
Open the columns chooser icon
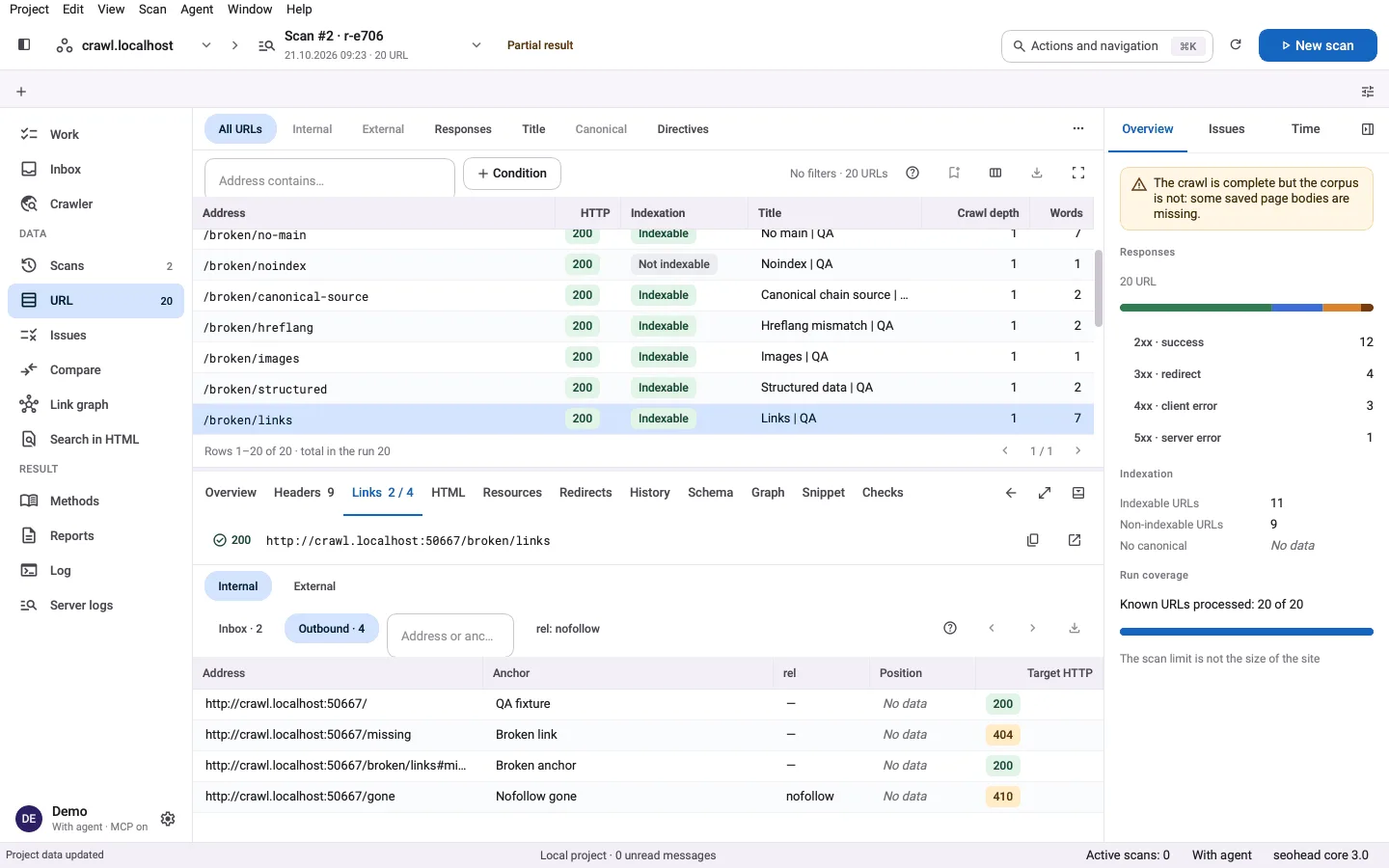click(x=995, y=174)
